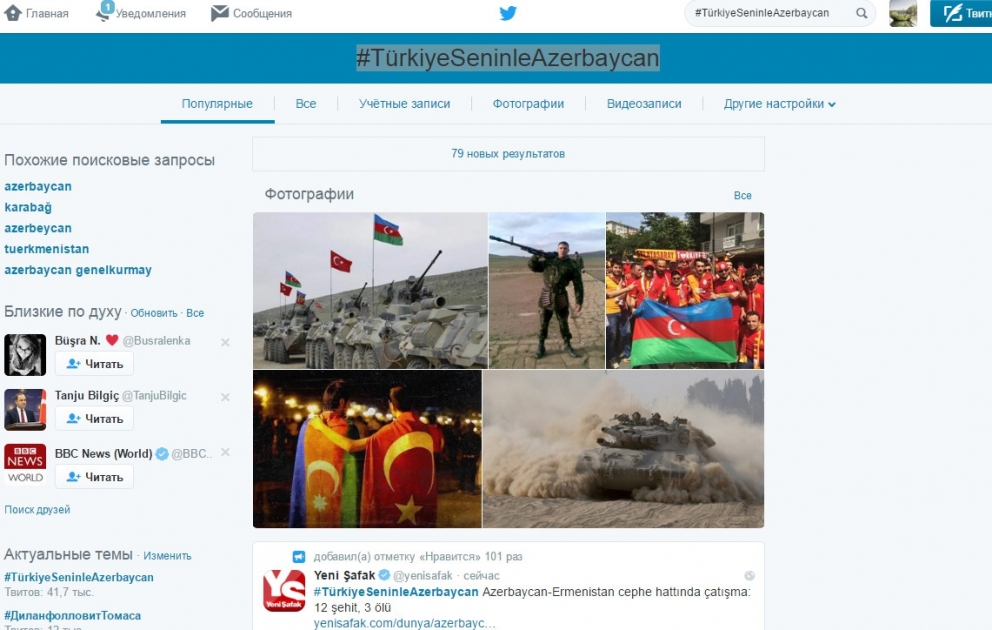Click the BBC News verified badge
The height and width of the screenshot is (630, 992).
162,454
